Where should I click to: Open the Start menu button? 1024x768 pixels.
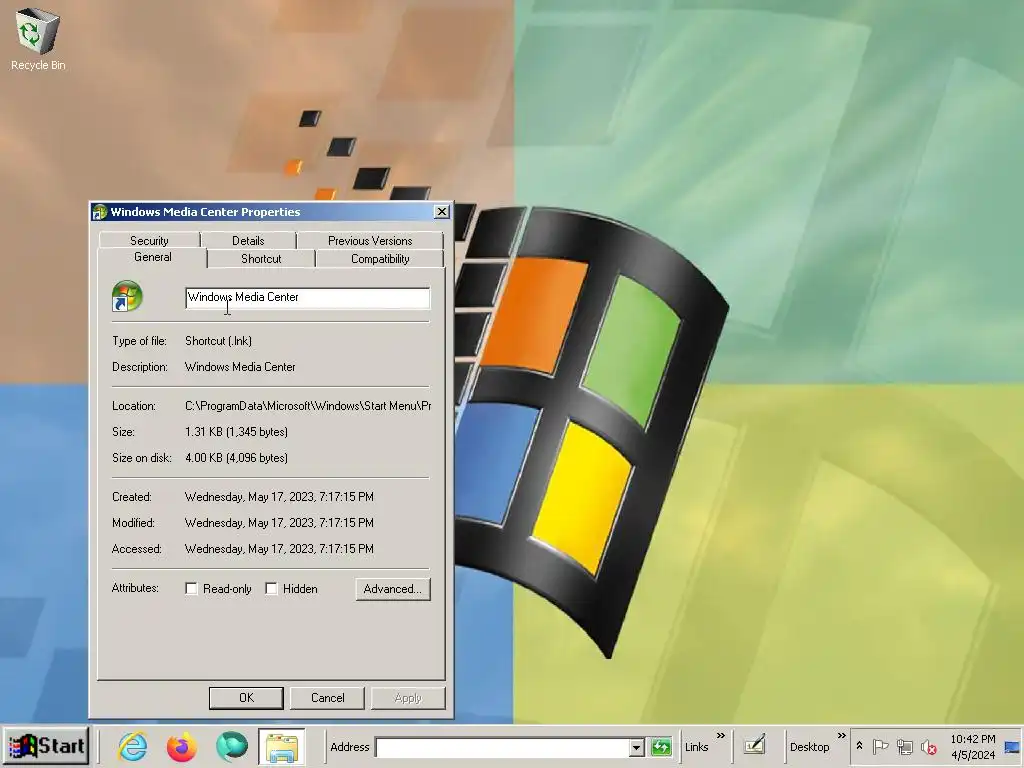pos(46,746)
